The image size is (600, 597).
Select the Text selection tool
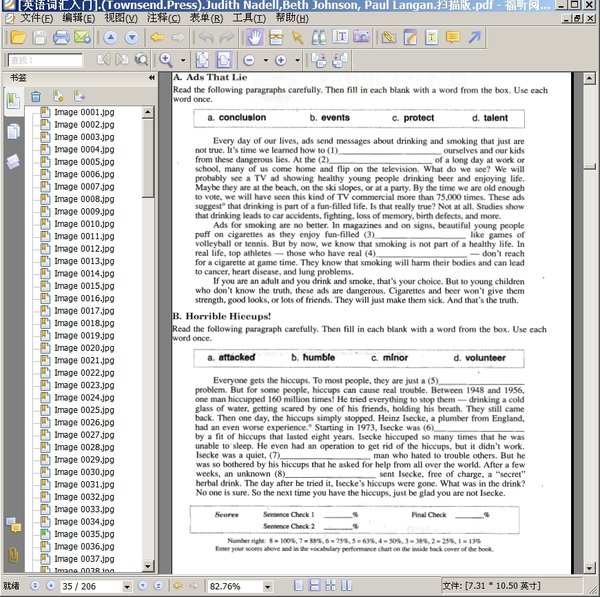pyautogui.click(x=340, y=37)
